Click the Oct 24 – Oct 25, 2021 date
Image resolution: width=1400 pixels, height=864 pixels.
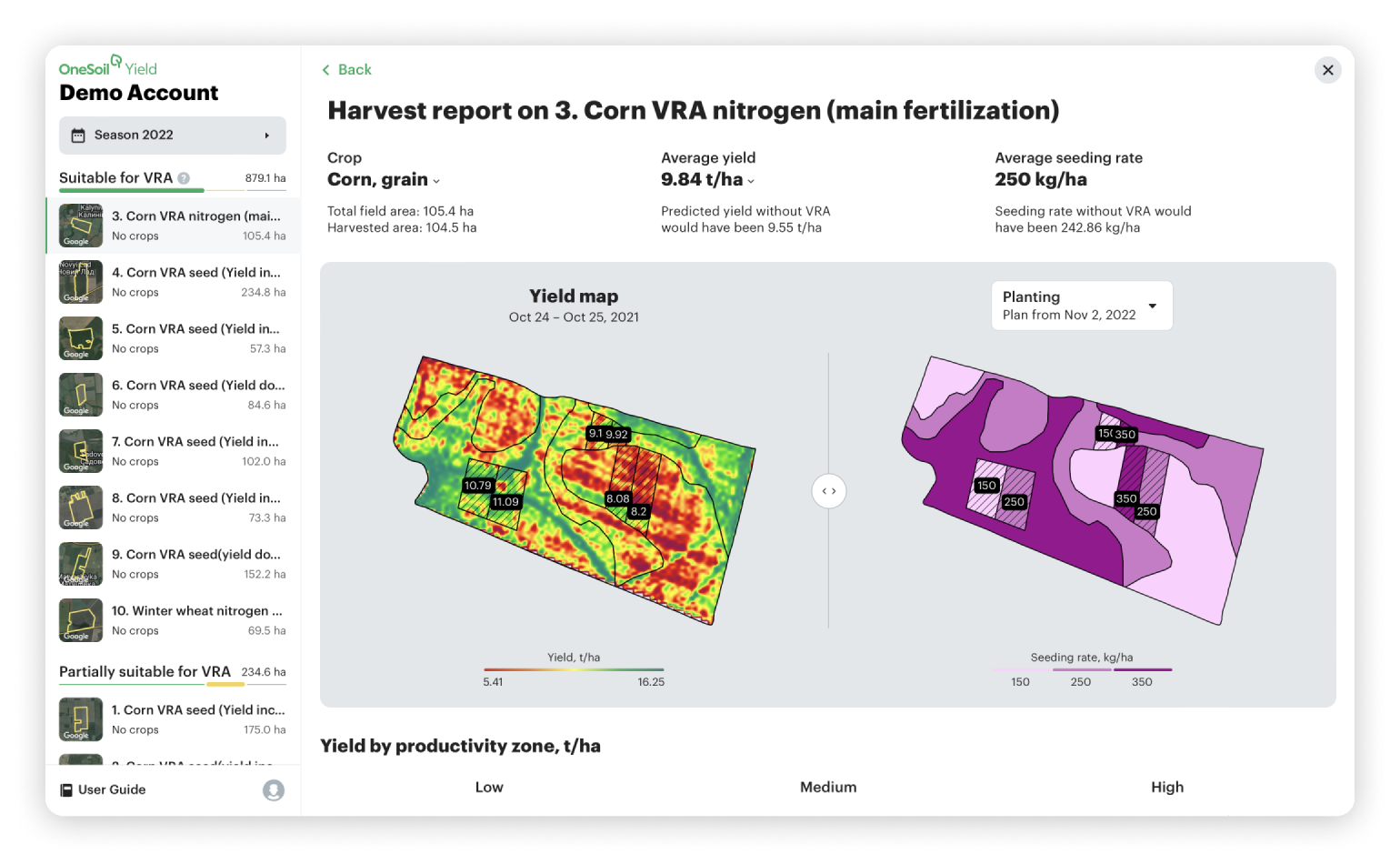click(x=574, y=317)
